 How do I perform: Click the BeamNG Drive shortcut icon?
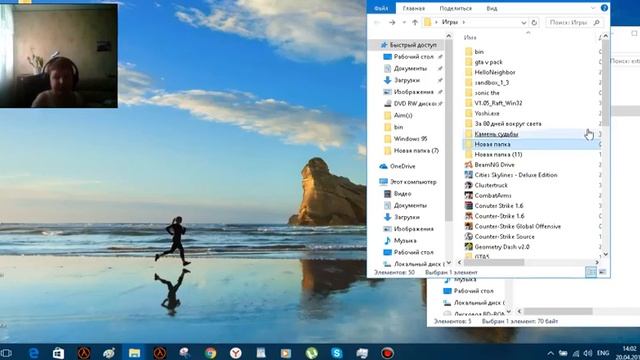(x=469, y=164)
